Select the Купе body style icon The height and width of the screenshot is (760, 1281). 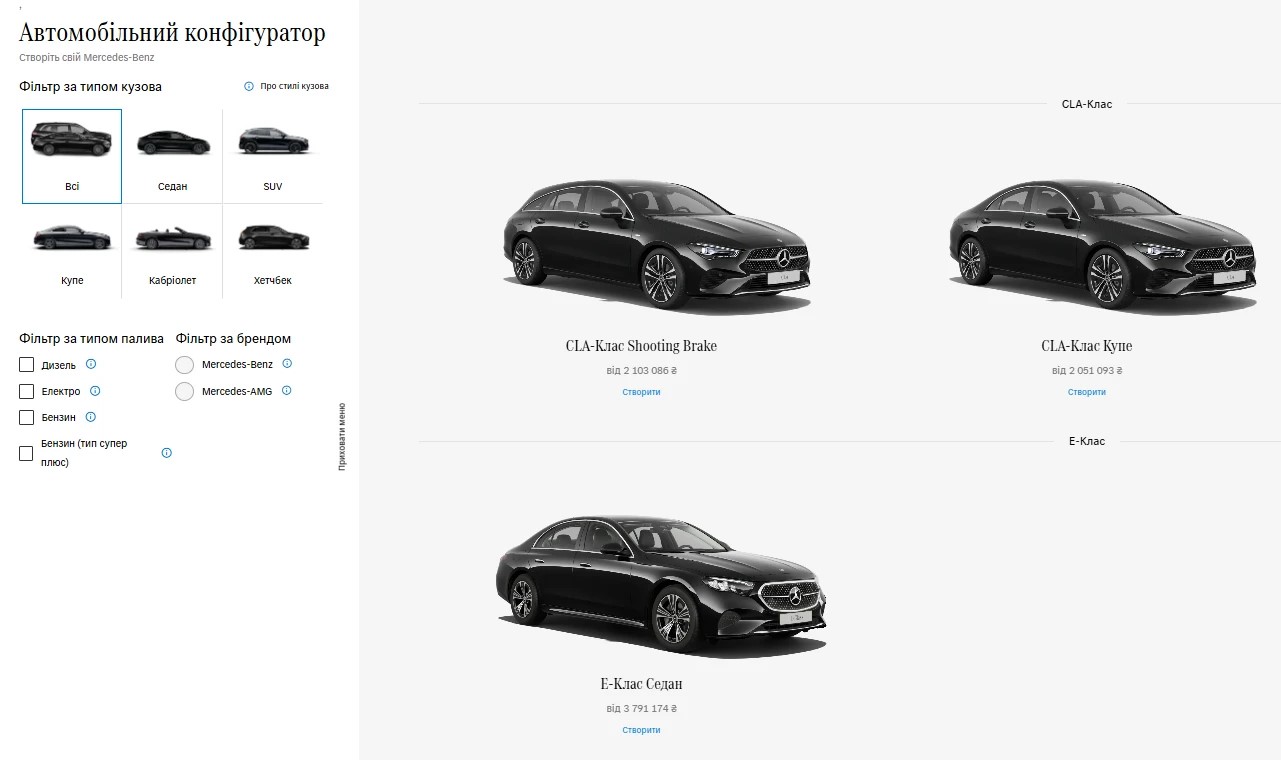pos(71,236)
